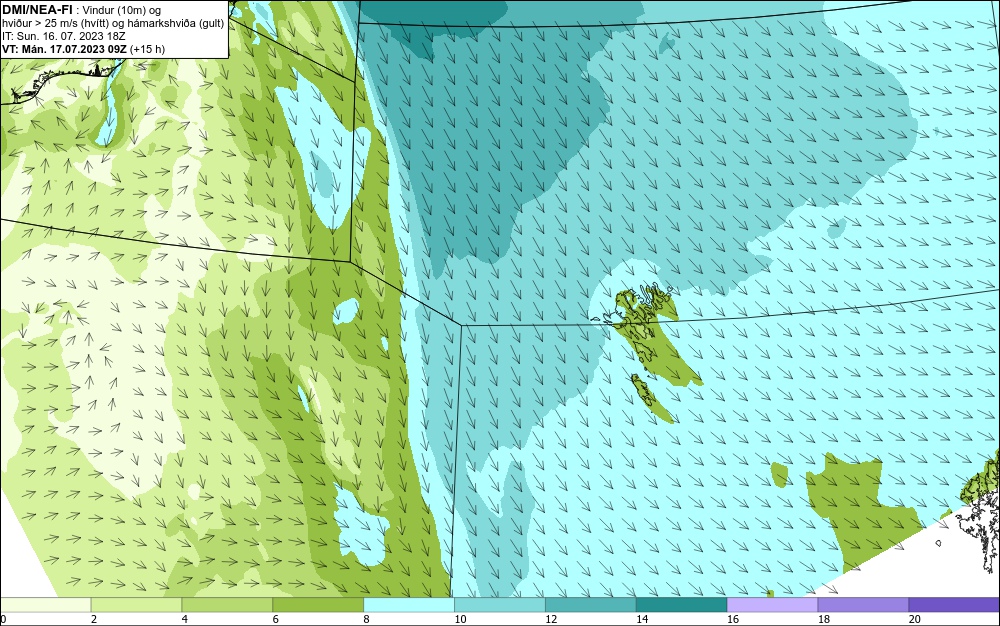Click the 18–20 m/s medium purple swatch
Image resolution: width=1000 pixels, height=626 pixels.
coord(864,604)
